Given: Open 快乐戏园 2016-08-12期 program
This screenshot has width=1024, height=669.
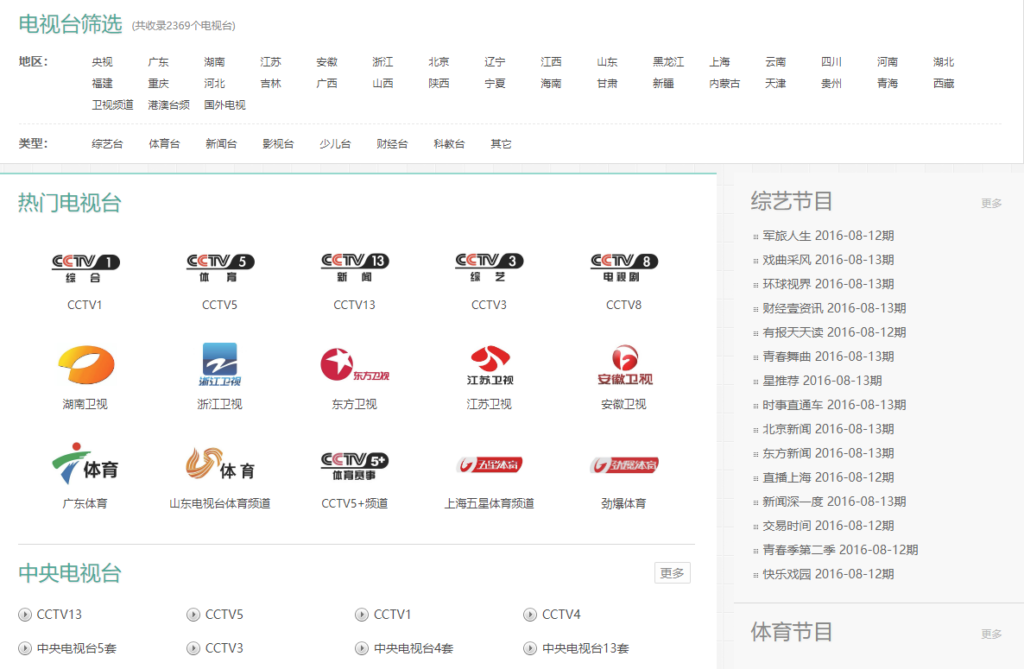Looking at the screenshot, I should (828, 574).
